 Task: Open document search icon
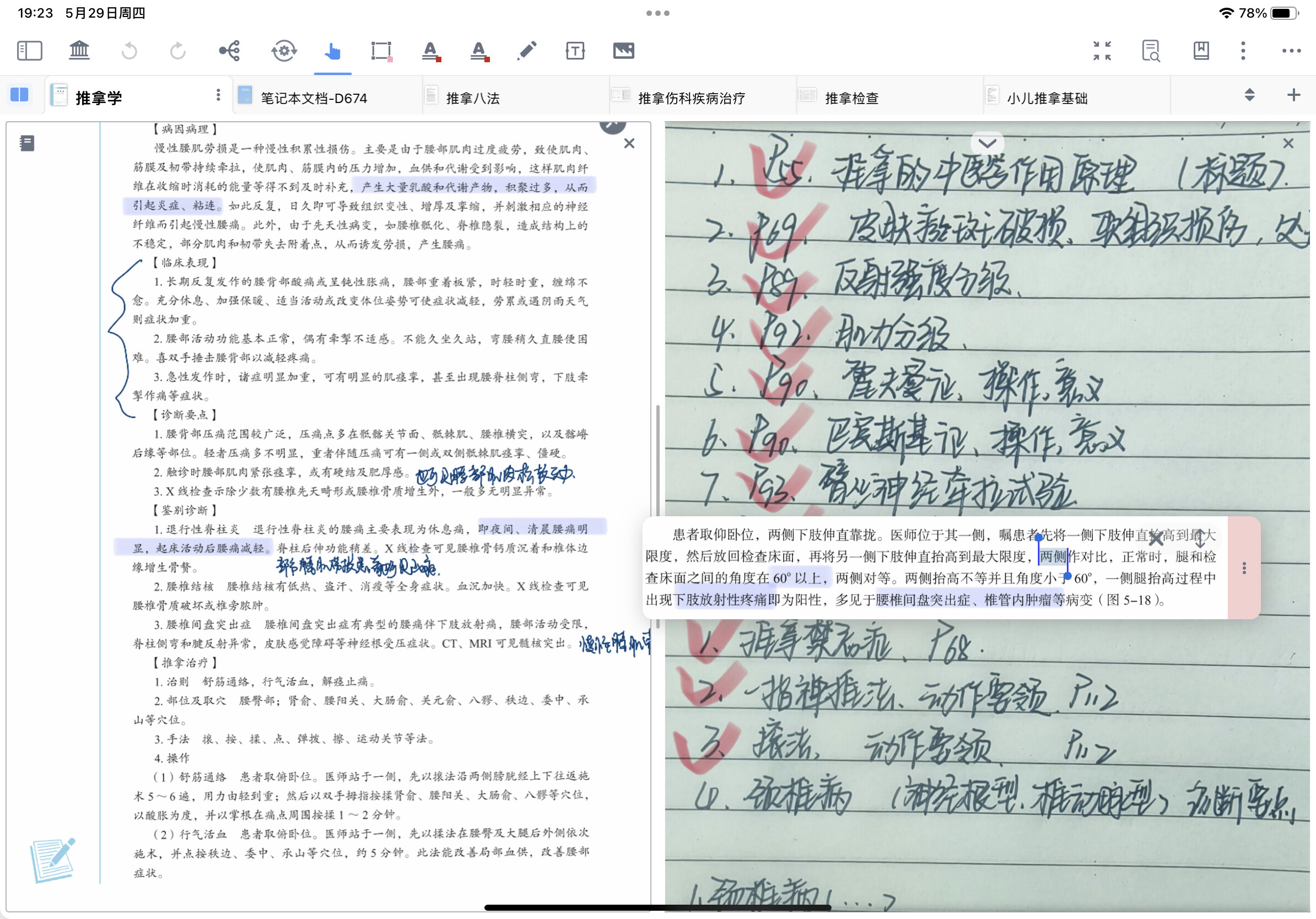[1150, 51]
